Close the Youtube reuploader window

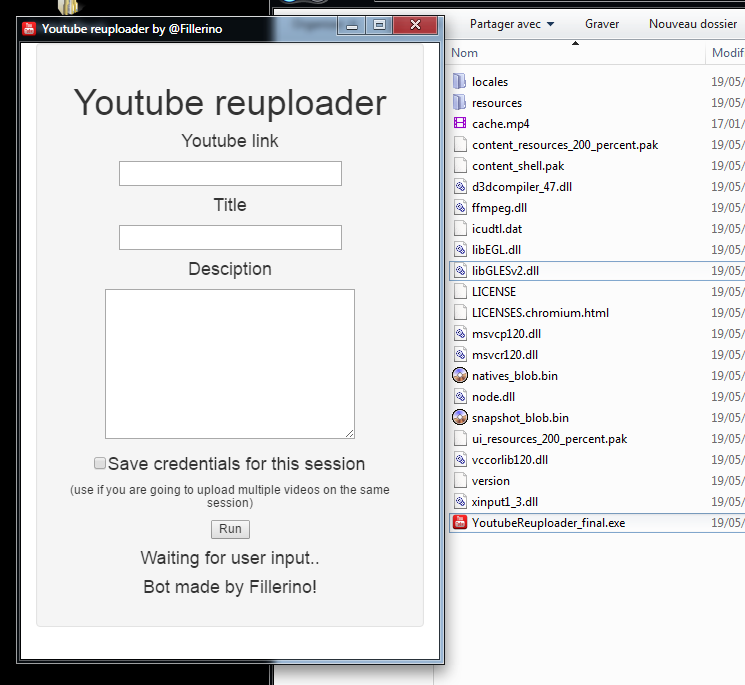pos(415,25)
